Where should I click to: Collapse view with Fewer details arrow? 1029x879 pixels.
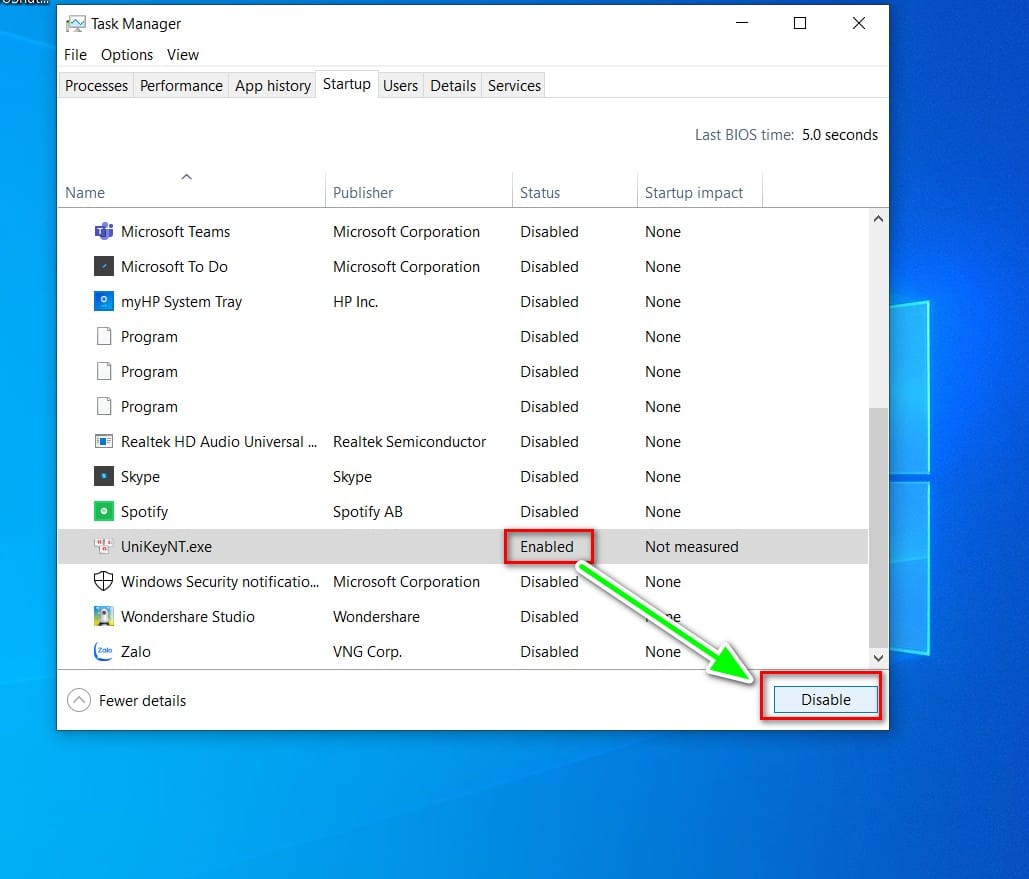[79, 700]
